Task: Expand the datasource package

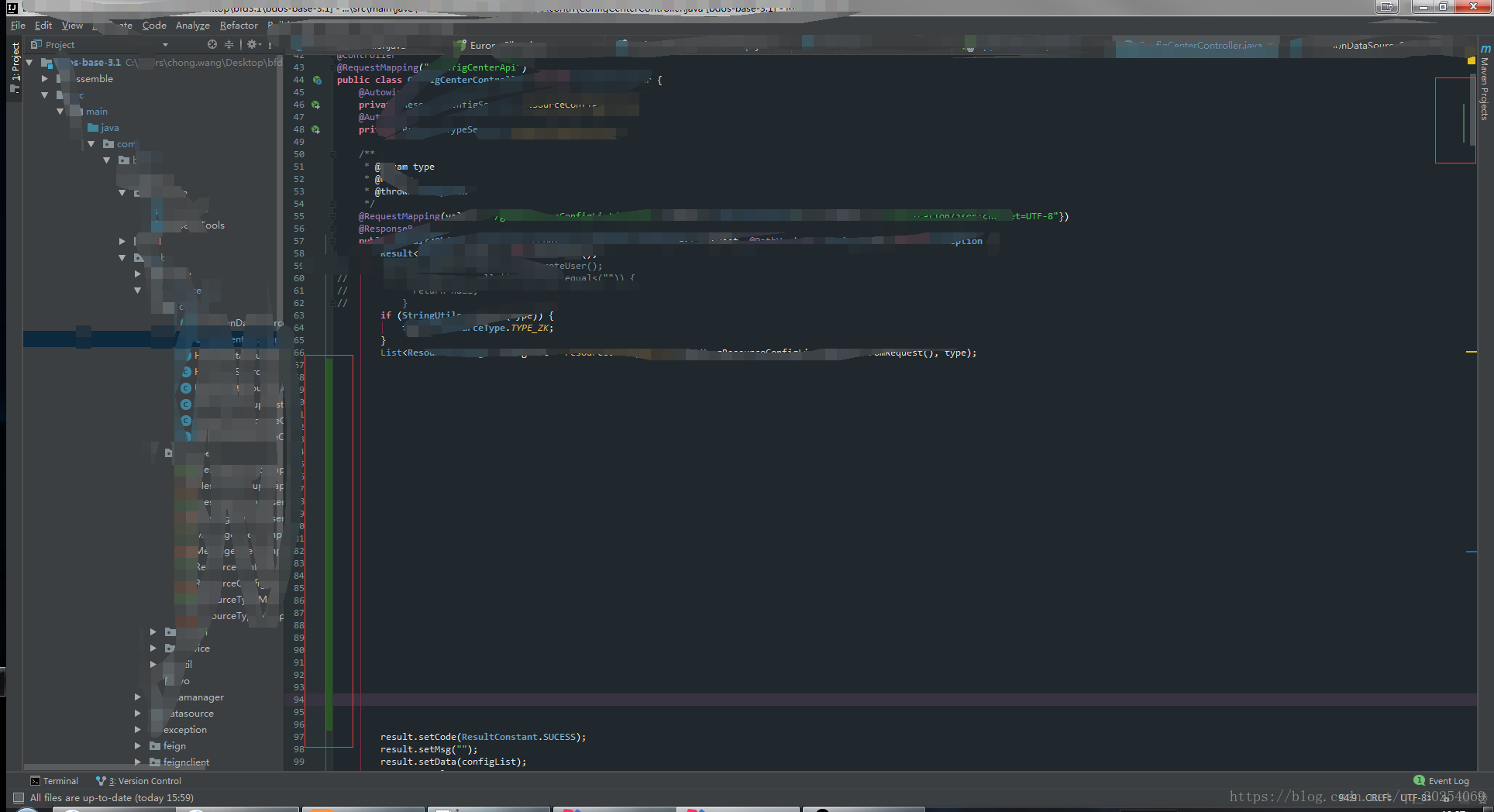Action: (138, 714)
